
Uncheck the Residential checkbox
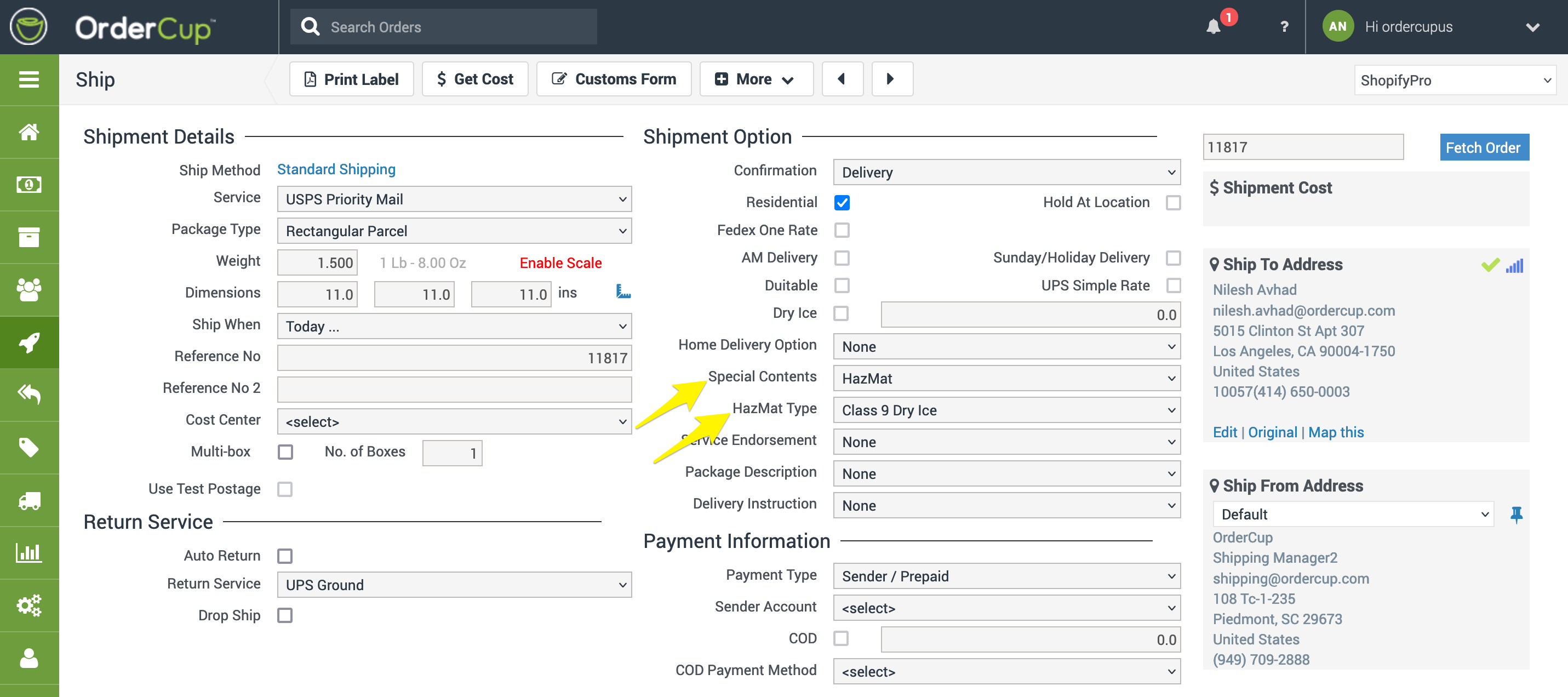(x=842, y=203)
